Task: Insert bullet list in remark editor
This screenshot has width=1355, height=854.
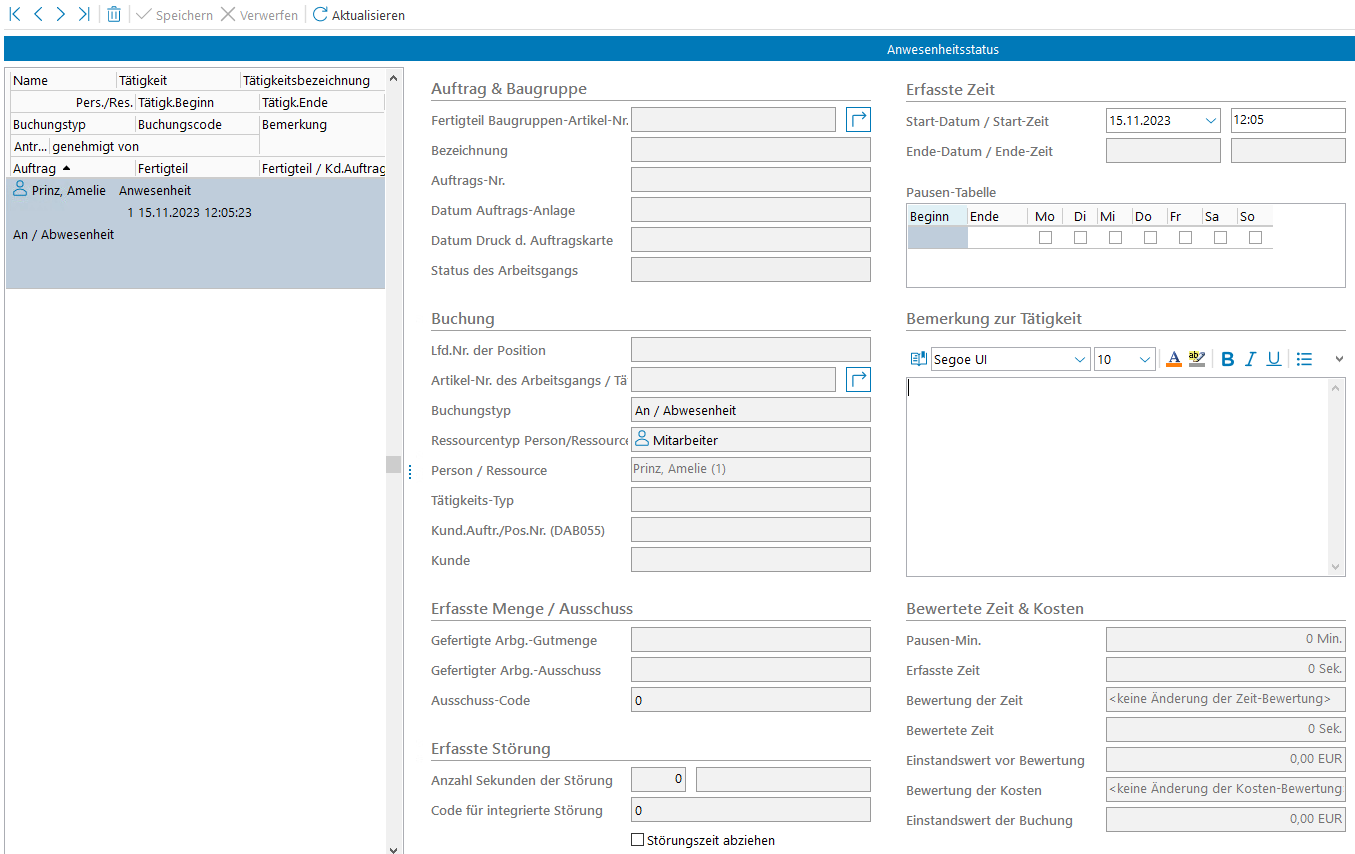Action: coord(1304,360)
